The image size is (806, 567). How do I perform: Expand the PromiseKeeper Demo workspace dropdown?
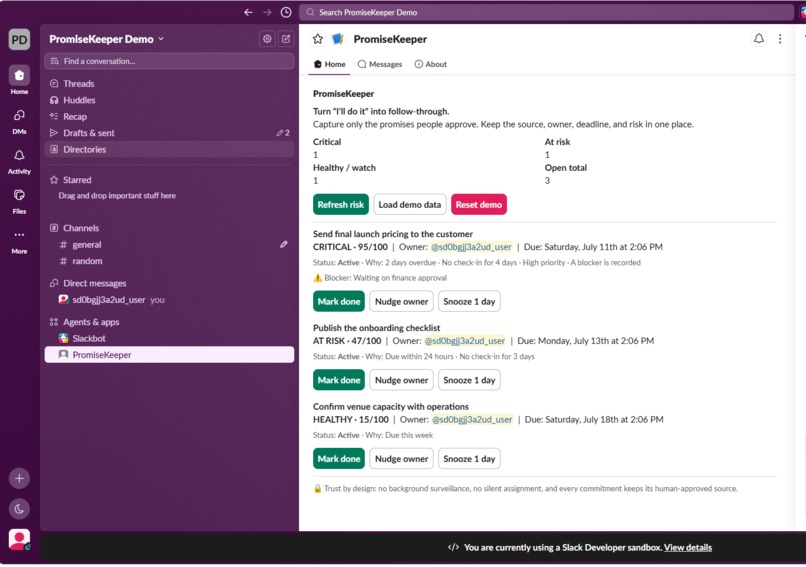pyautogui.click(x=107, y=39)
